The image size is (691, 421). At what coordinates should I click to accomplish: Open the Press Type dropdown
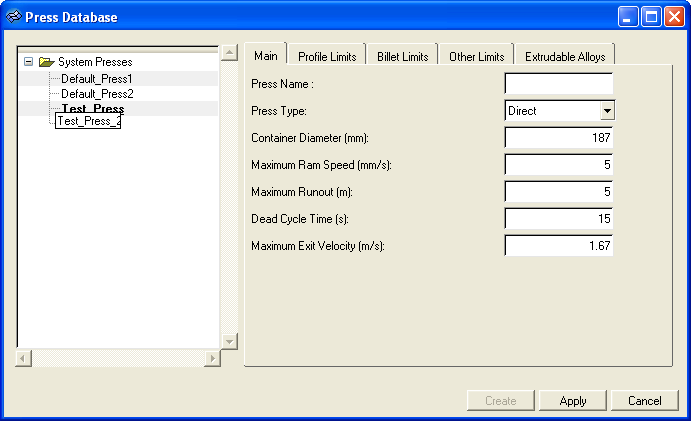pos(606,111)
